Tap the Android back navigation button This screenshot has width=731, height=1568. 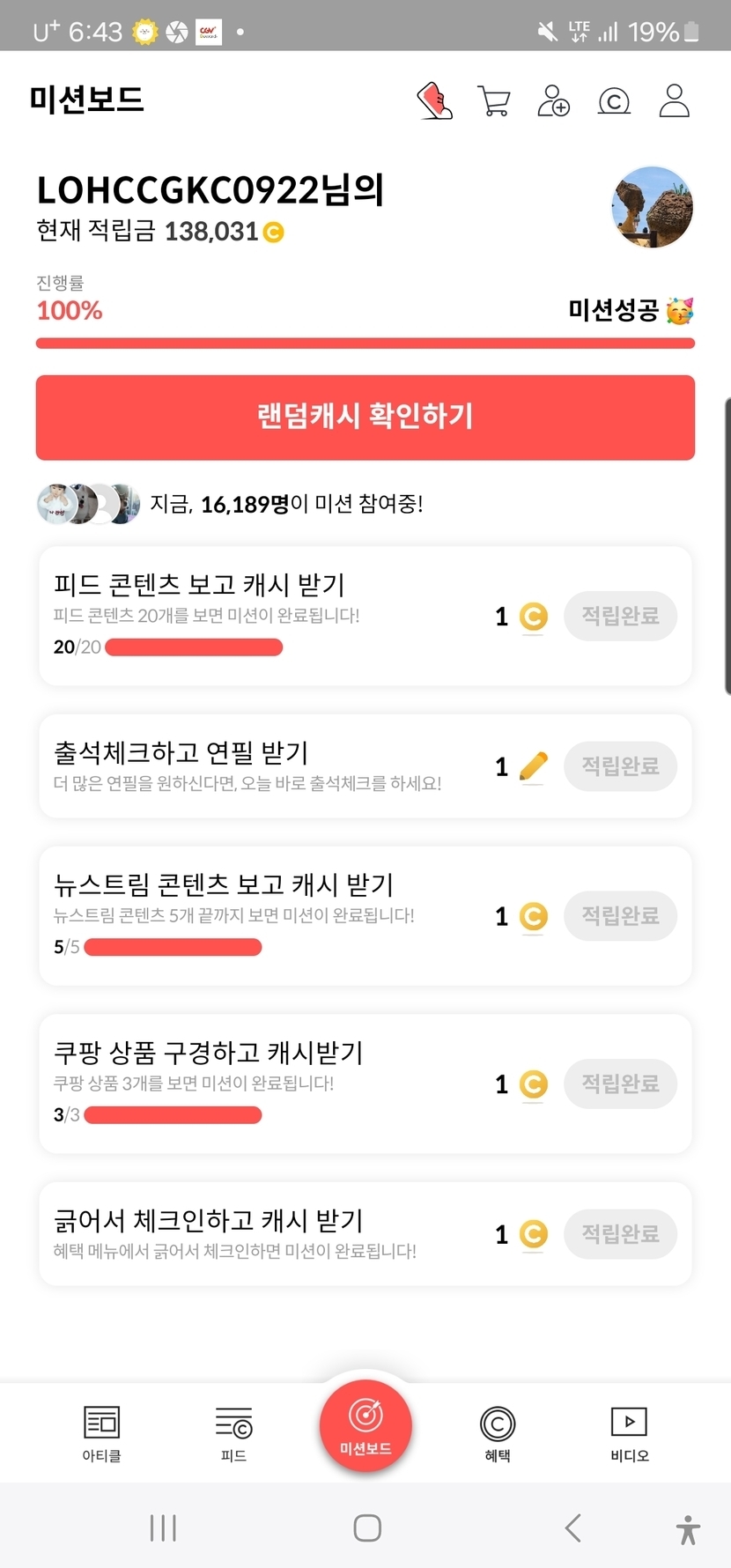point(573,1527)
